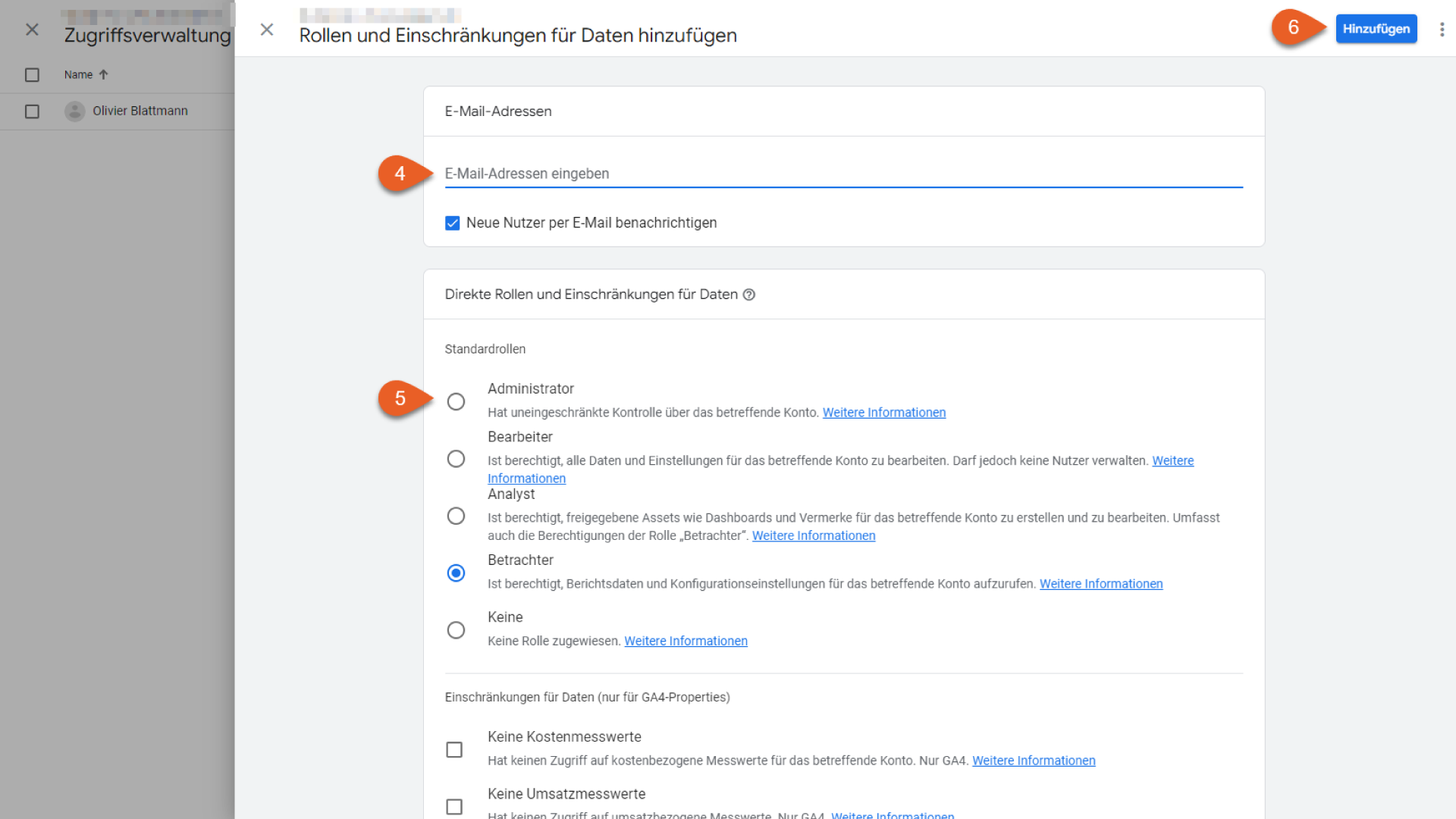Click the Name column header
The width and height of the screenshot is (1456, 819).
(78, 74)
